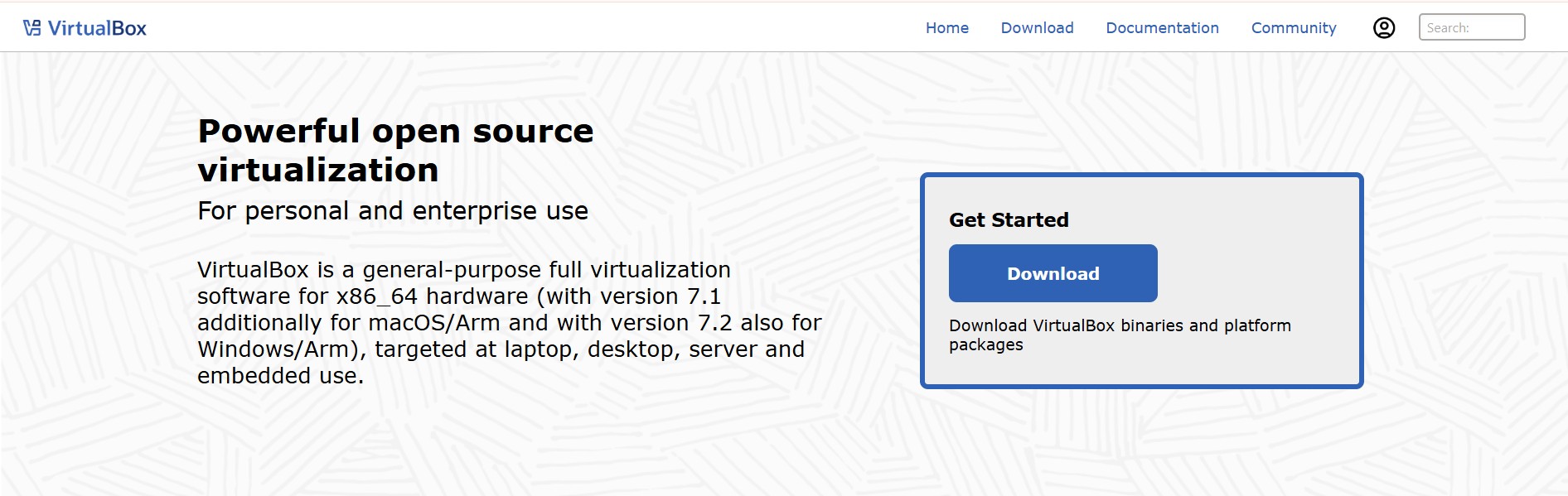Click the VirtualBox brand name in header
The height and width of the screenshot is (496, 1568).
point(97,28)
